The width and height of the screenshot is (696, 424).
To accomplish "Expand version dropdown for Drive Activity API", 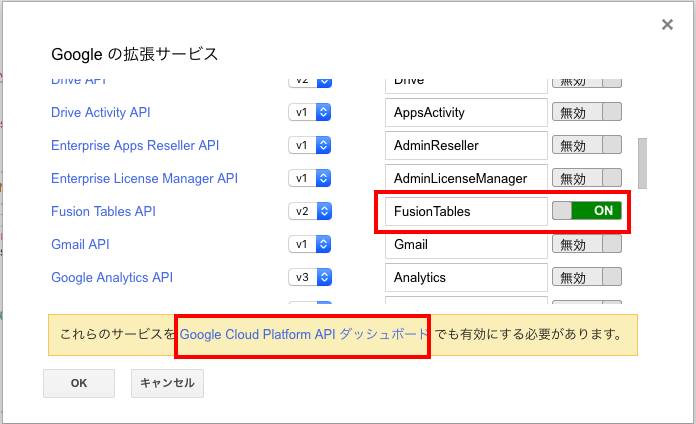I will point(310,112).
